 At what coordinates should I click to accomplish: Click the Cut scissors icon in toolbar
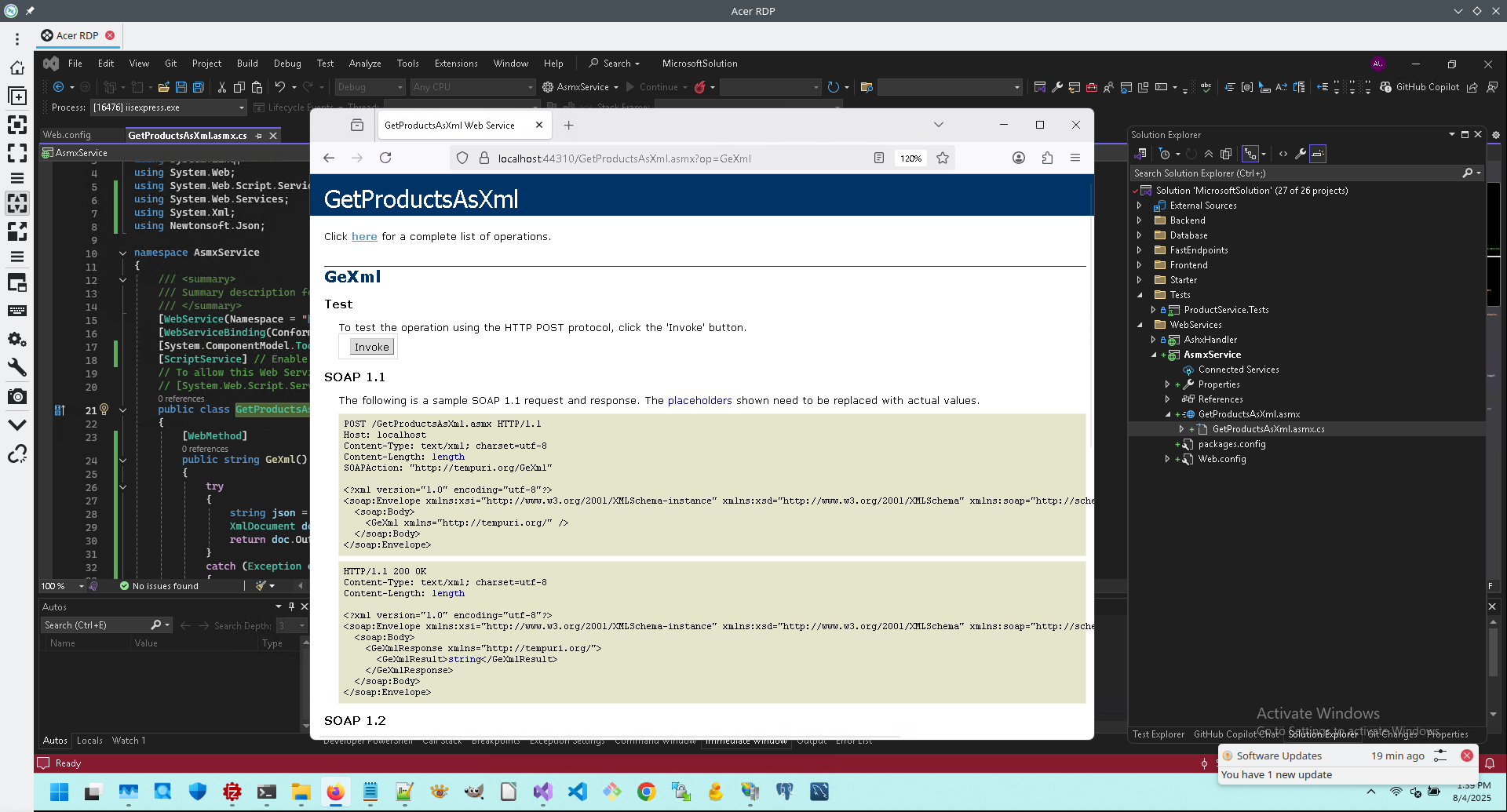(x=222, y=87)
